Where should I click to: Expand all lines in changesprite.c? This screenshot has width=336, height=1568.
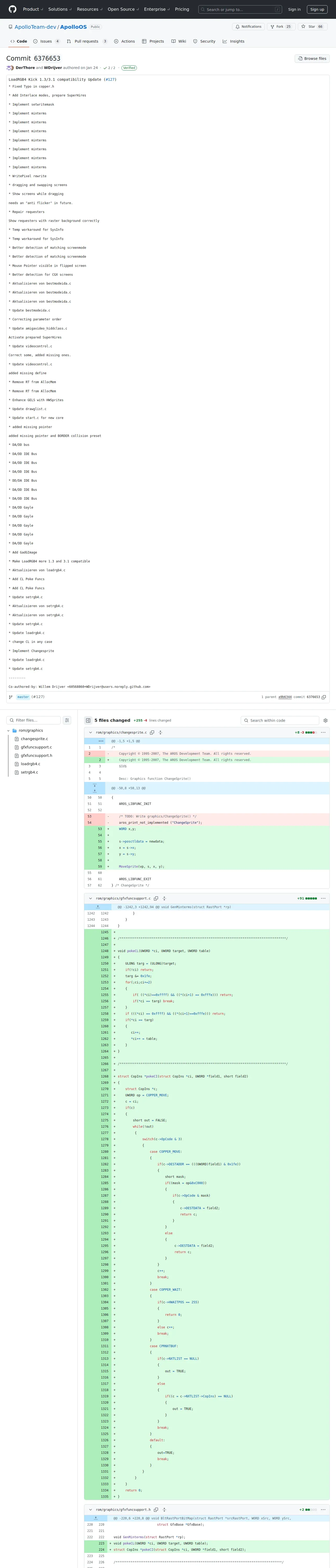[160, 732]
